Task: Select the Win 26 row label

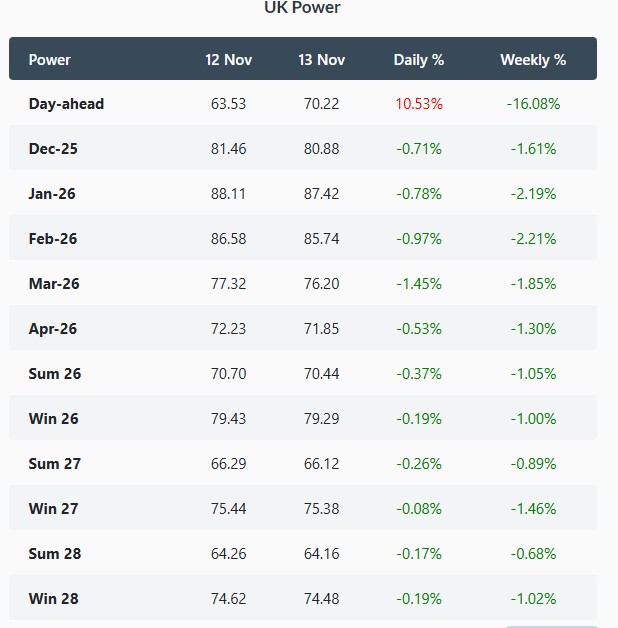Action: pos(54,419)
